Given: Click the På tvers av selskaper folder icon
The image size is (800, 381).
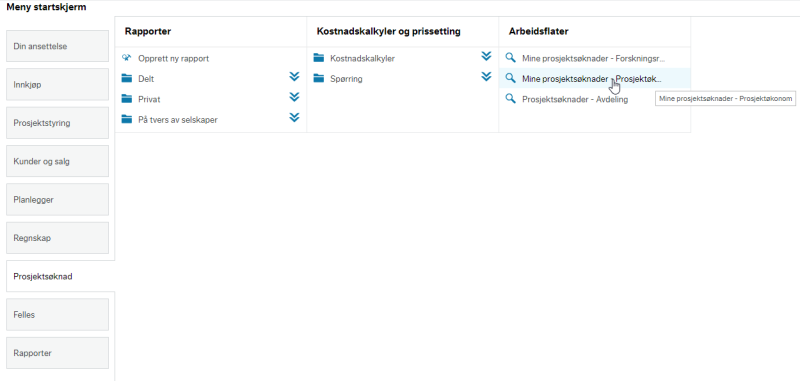Looking at the screenshot, I should click(x=127, y=119).
